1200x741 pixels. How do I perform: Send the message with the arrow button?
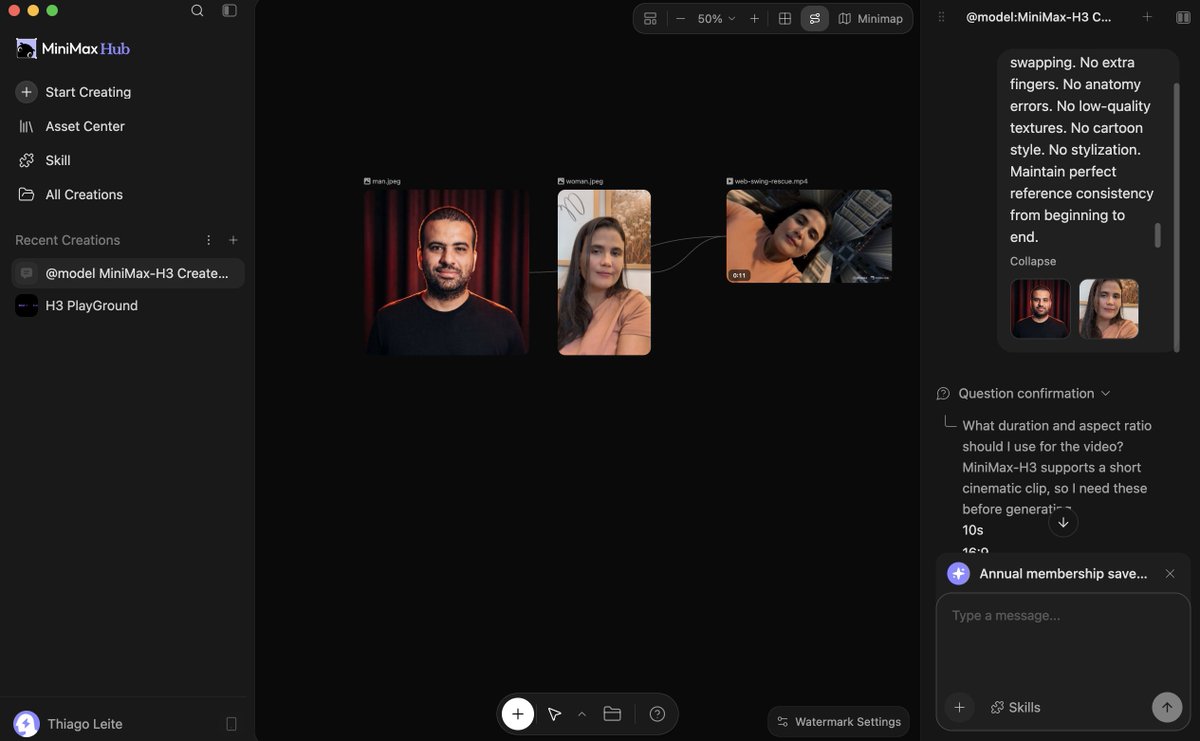[1166, 707]
